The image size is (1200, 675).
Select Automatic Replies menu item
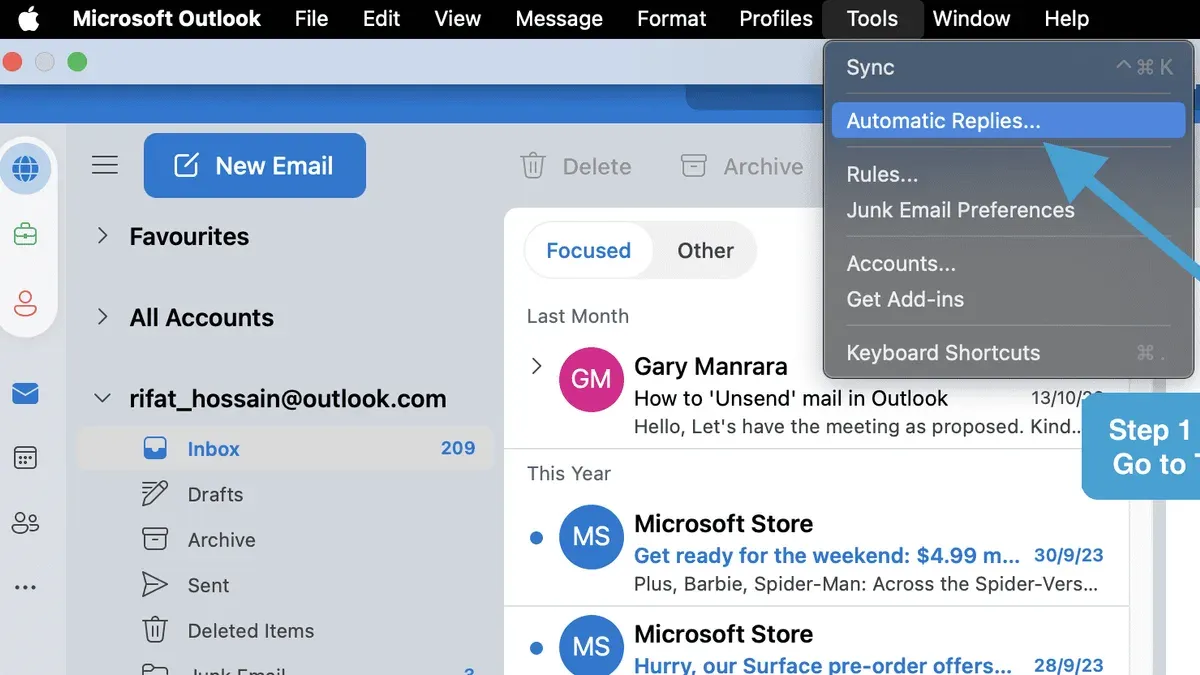1009,121
